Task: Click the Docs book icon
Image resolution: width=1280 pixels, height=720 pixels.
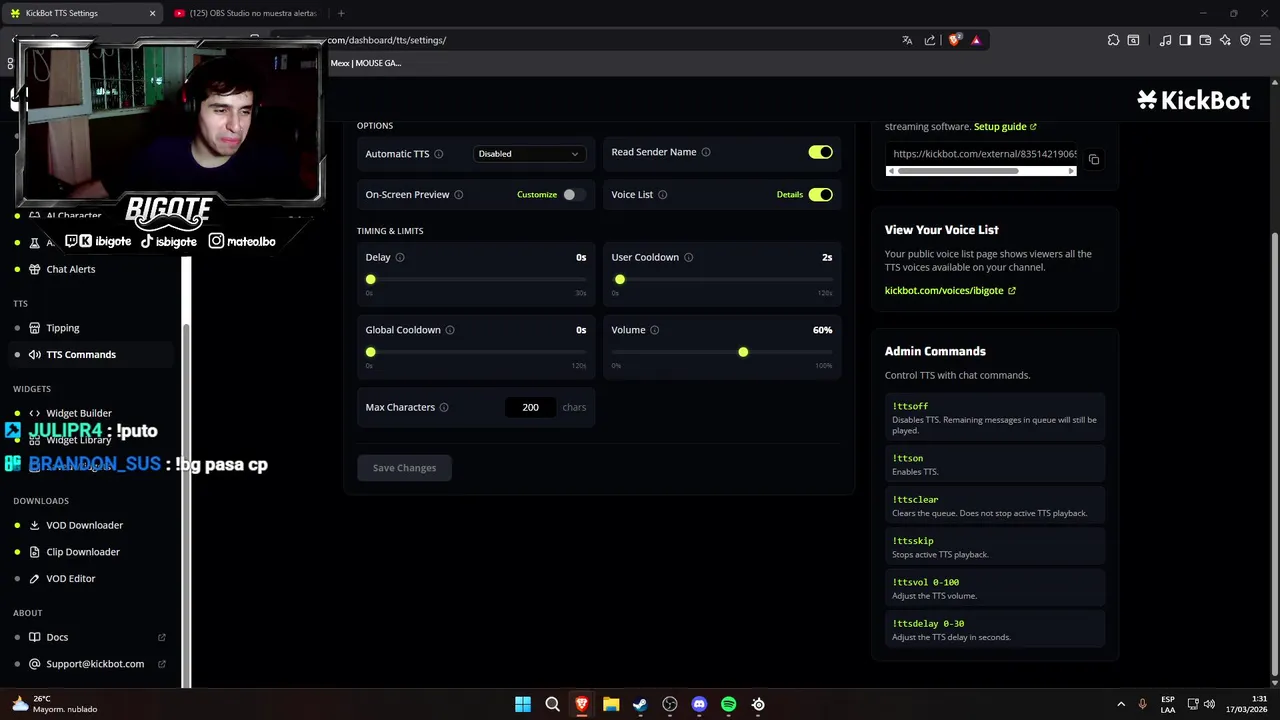Action: click(x=35, y=637)
